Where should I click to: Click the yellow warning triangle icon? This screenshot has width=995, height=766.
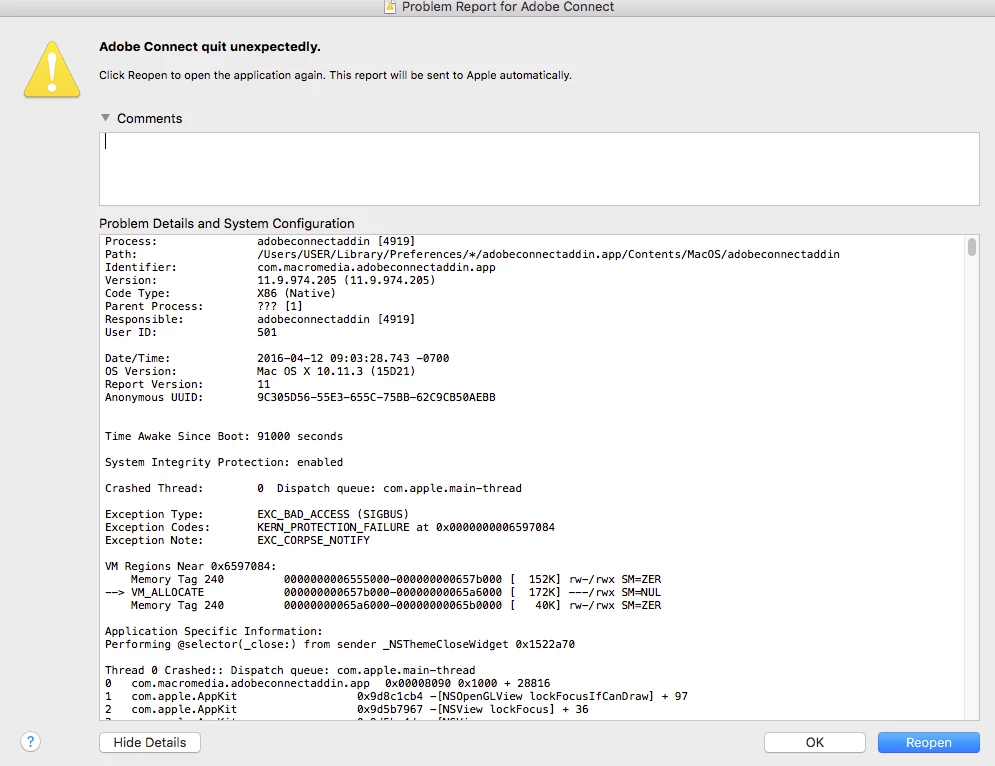pyautogui.click(x=52, y=70)
